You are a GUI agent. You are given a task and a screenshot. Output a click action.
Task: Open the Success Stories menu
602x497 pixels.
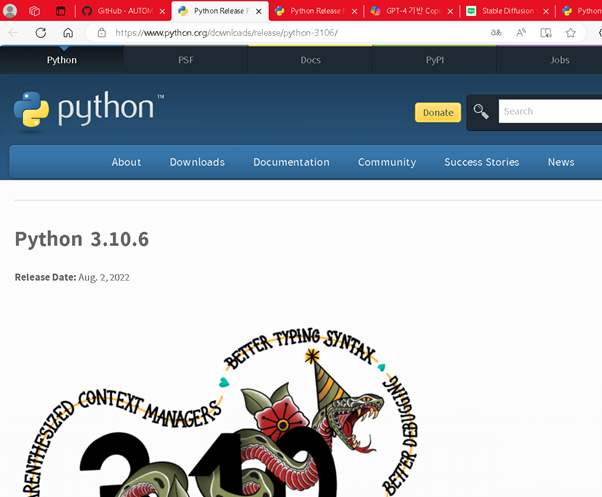click(x=481, y=162)
